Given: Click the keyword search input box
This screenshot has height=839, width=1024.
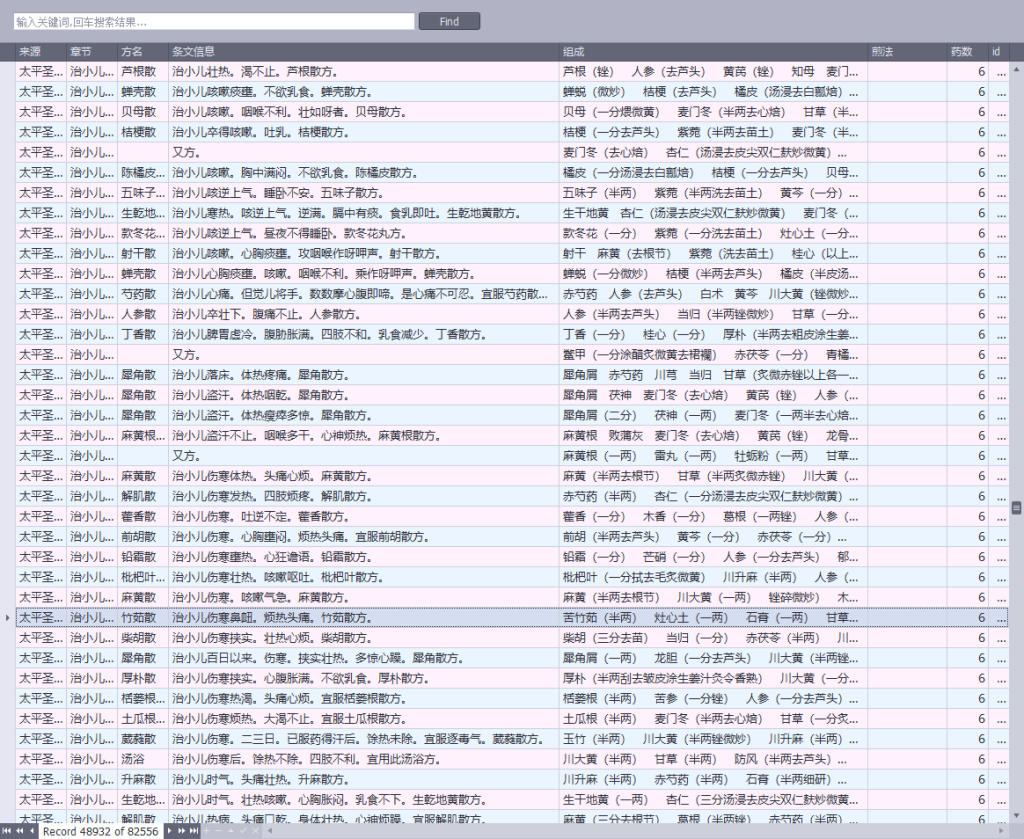Looking at the screenshot, I should point(214,21).
